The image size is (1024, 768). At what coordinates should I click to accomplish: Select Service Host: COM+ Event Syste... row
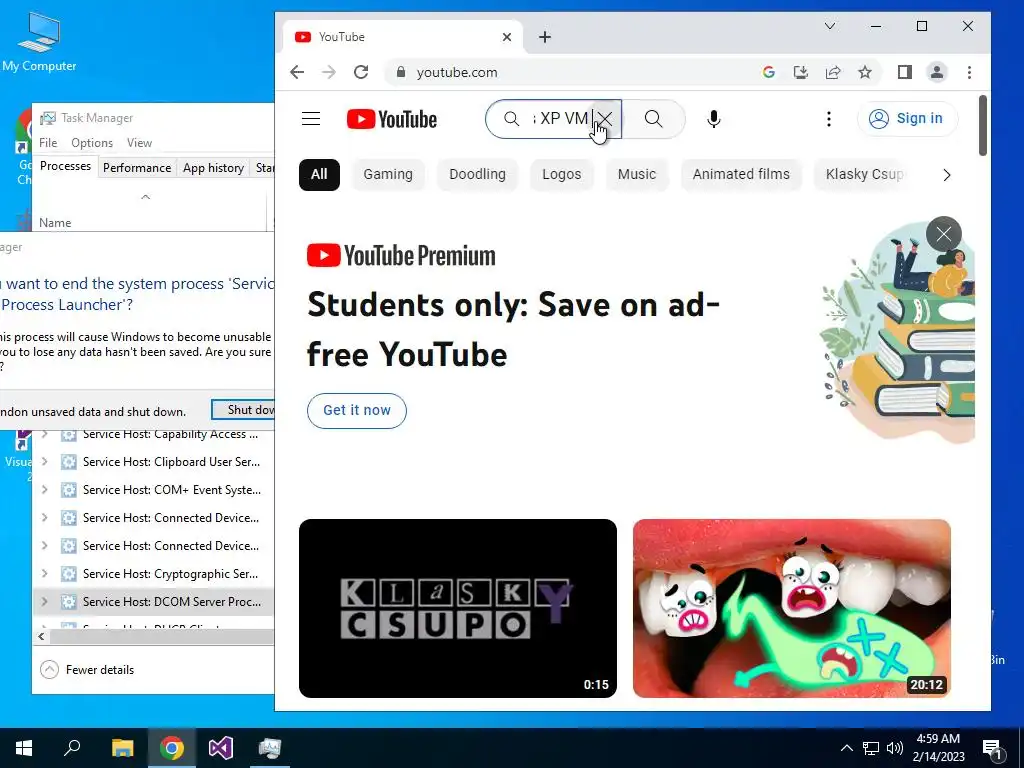click(153, 490)
